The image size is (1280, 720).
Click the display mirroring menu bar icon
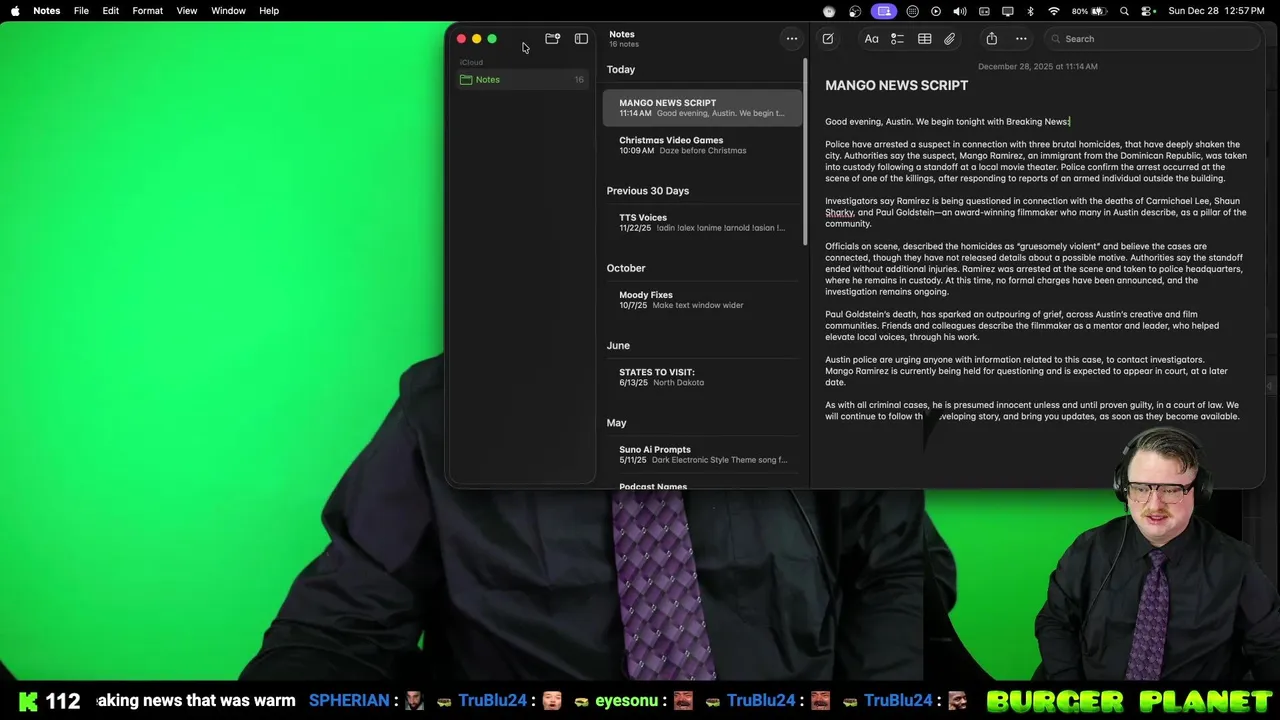pos(1007,11)
